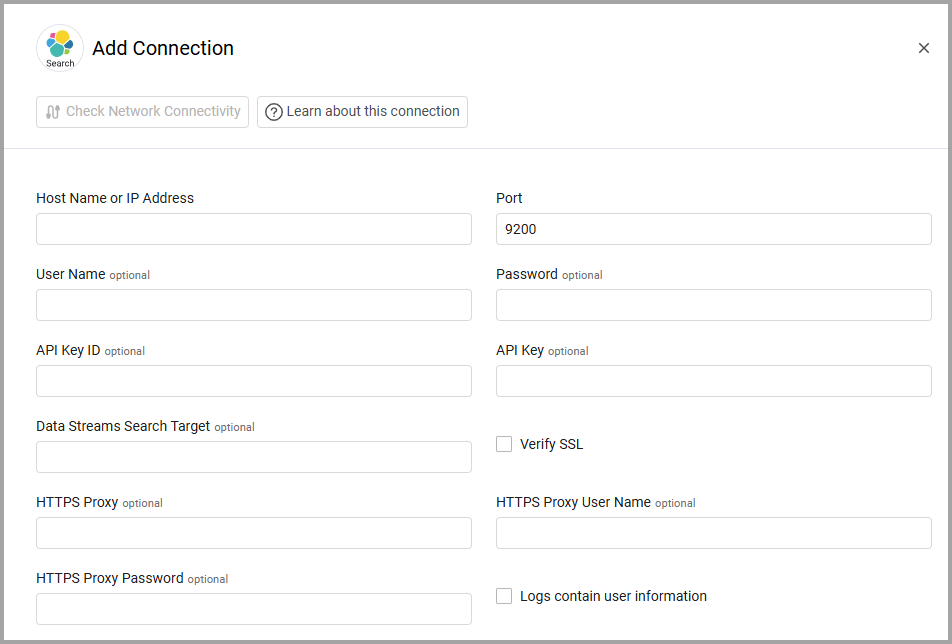
Task: Enable the Verify SSL checkbox
Action: pos(504,444)
